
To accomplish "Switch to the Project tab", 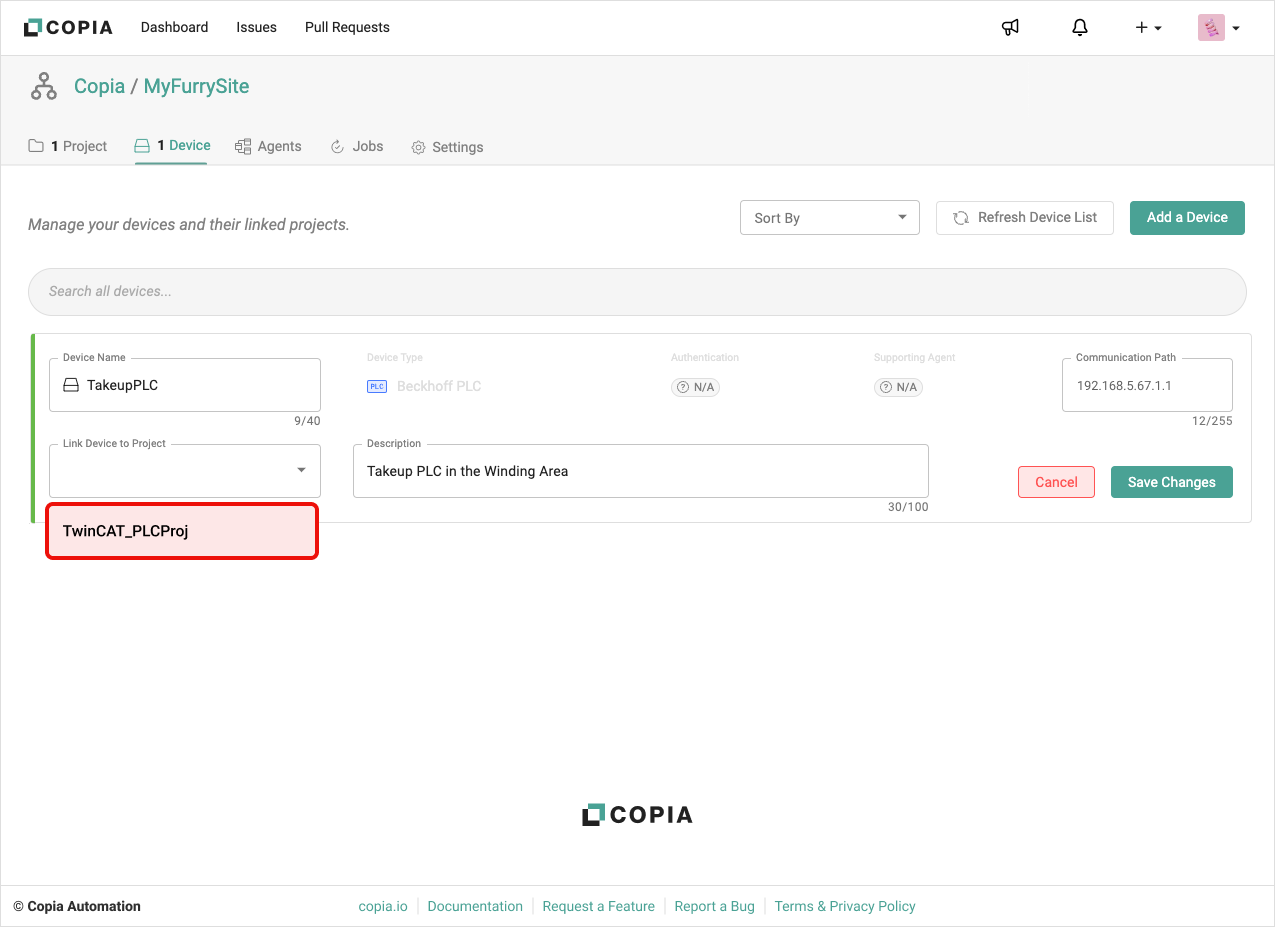I will pos(68,146).
